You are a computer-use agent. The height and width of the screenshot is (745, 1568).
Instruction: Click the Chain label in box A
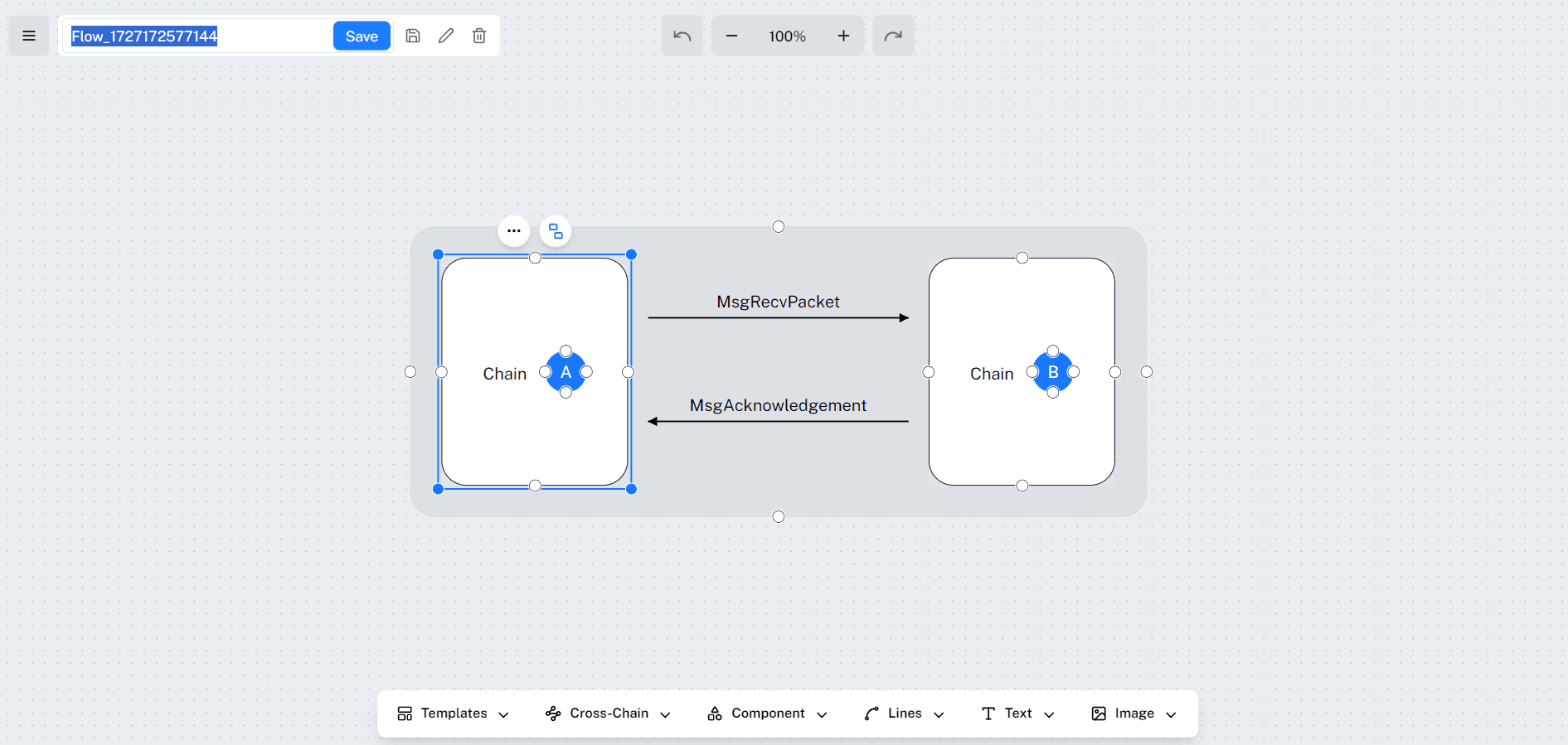(x=505, y=374)
